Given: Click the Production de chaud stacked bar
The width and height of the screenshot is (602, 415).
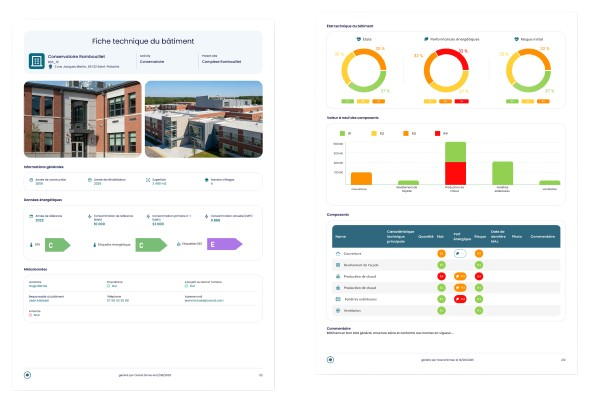Looking at the screenshot, I should pos(455,164).
